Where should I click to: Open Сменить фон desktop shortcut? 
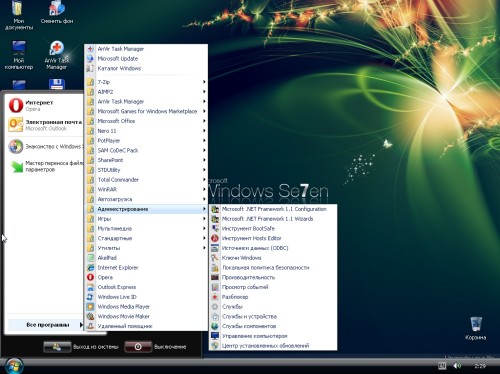point(57,13)
